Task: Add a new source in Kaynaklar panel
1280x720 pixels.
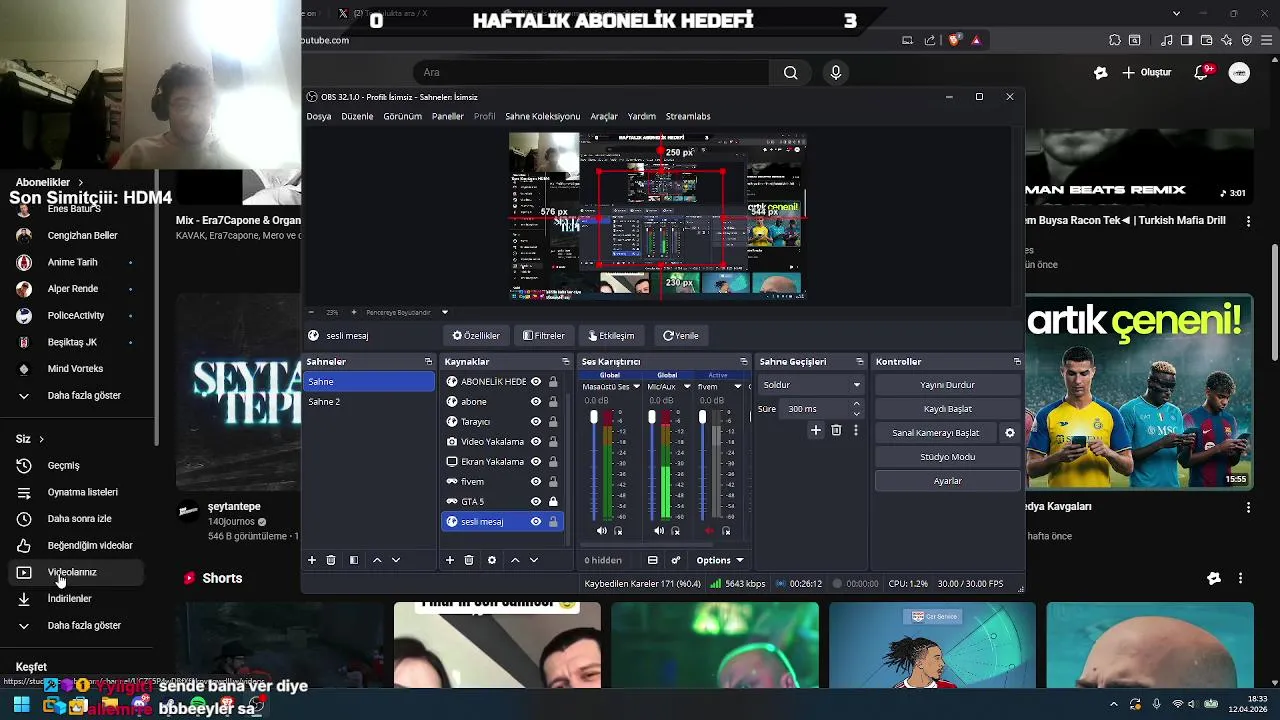Action: click(449, 560)
